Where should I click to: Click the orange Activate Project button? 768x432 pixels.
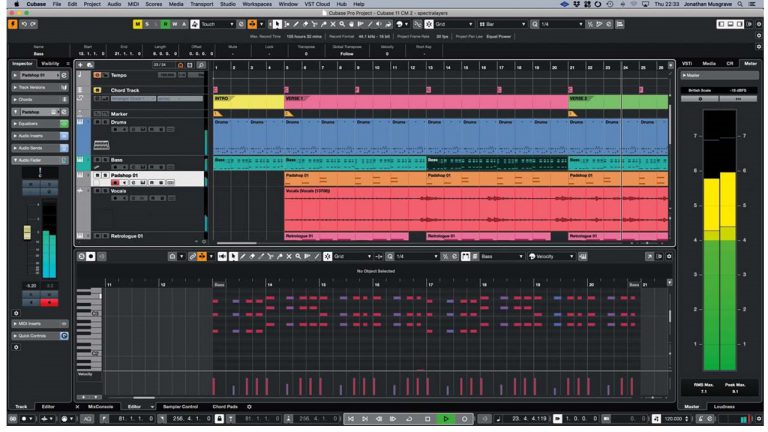click(x=13, y=24)
